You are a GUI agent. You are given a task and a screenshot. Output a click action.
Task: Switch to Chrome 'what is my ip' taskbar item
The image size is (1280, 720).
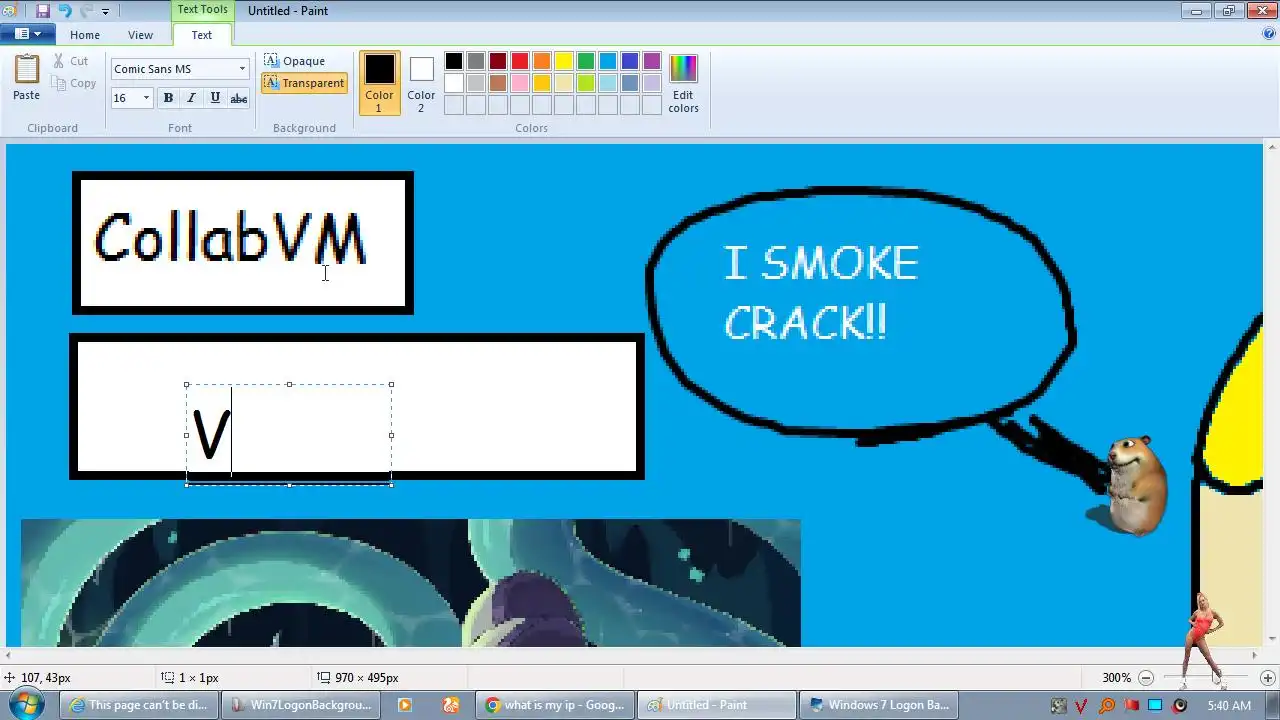[x=556, y=705]
